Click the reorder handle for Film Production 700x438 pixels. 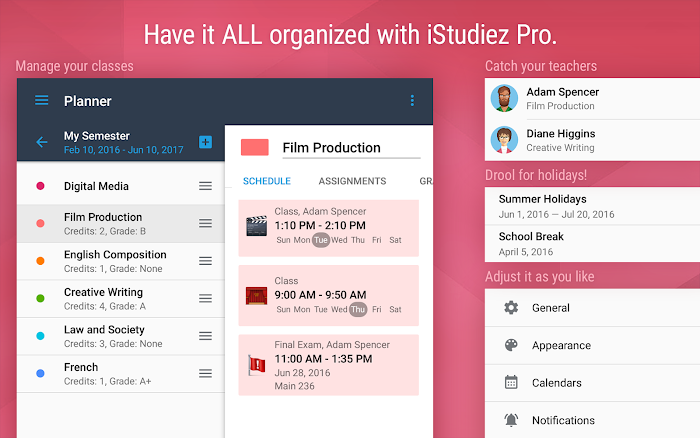205,223
